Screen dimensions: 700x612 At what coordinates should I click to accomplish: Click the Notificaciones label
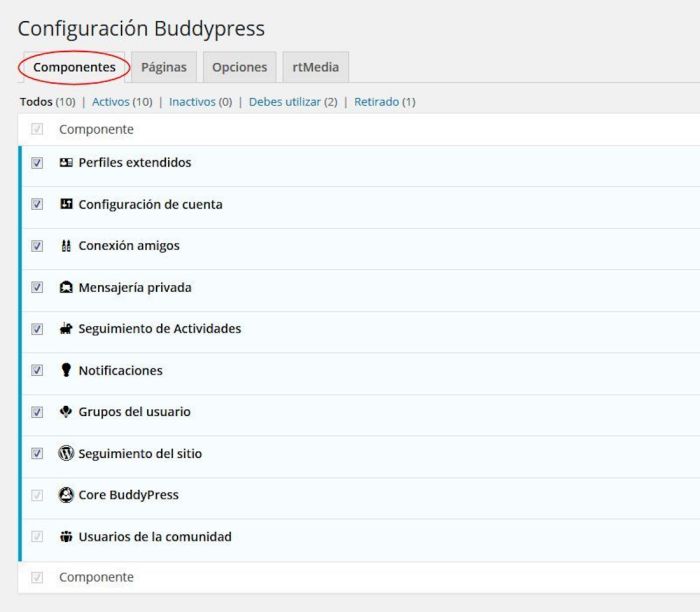pyautogui.click(x=121, y=371)
